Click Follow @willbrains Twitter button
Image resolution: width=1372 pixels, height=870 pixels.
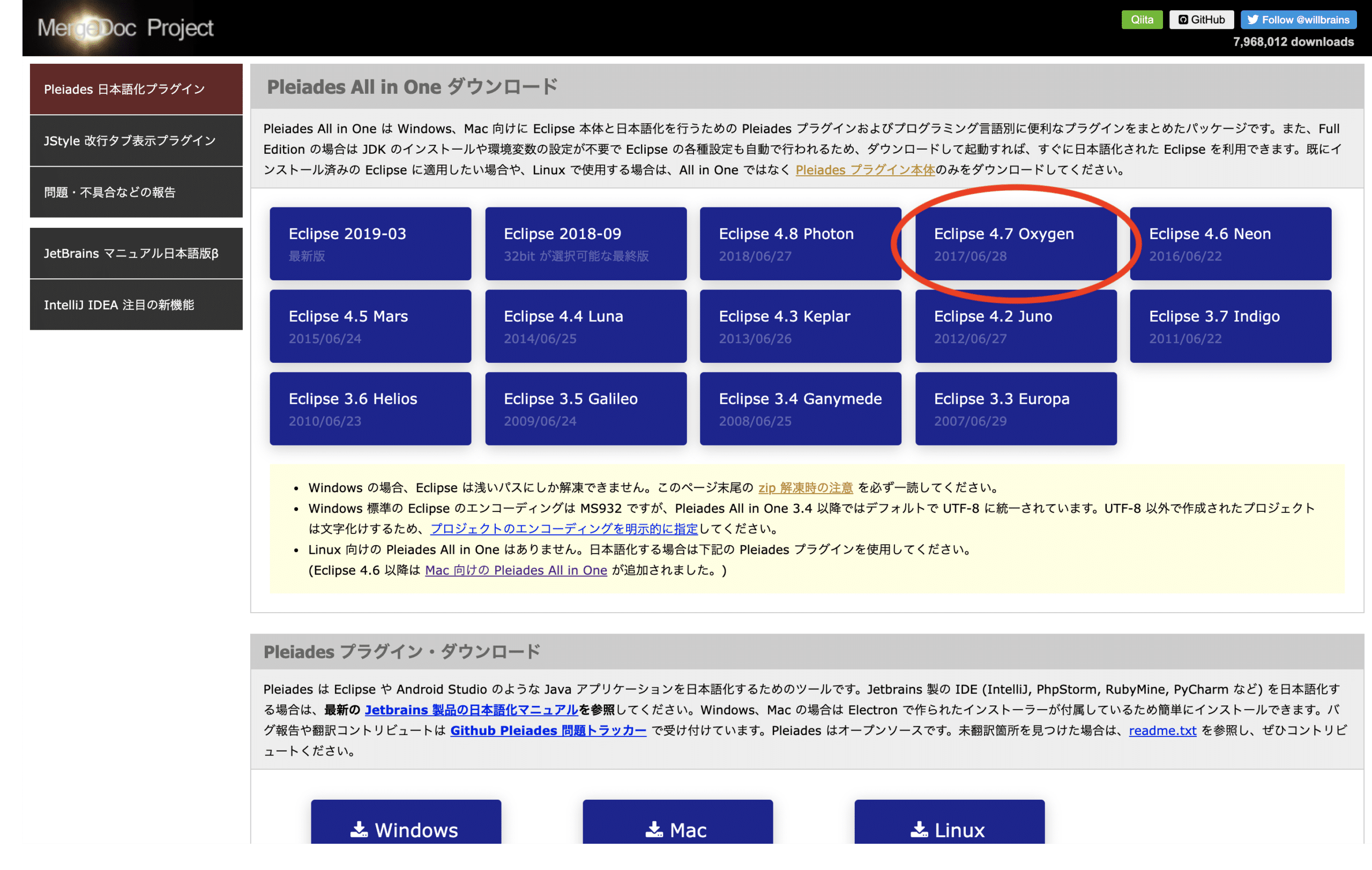coord(1298,20)
